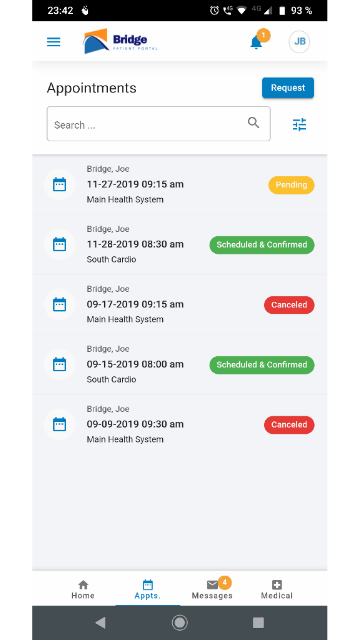Select the Appts. tab
360x640 pixels.
pos(148,589)
